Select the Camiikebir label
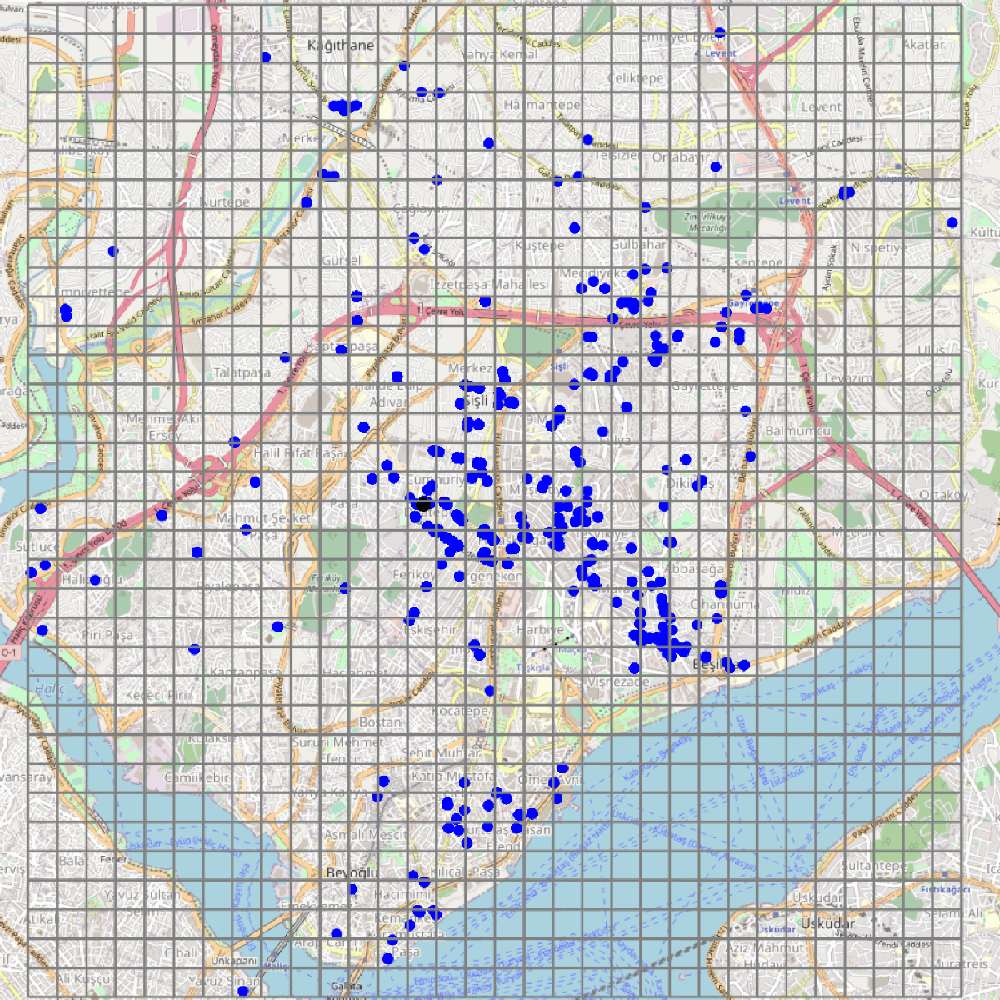The height and width of the screenshot is (1000, 1000). 196,778
